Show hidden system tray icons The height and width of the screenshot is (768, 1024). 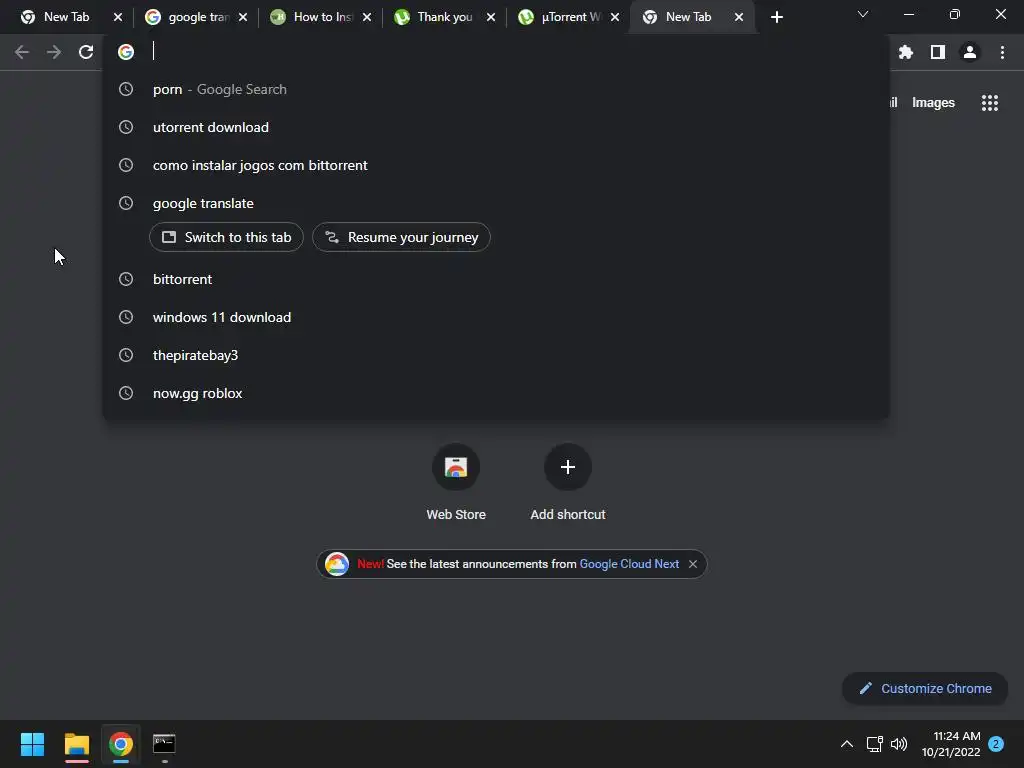tap(847, 744)
